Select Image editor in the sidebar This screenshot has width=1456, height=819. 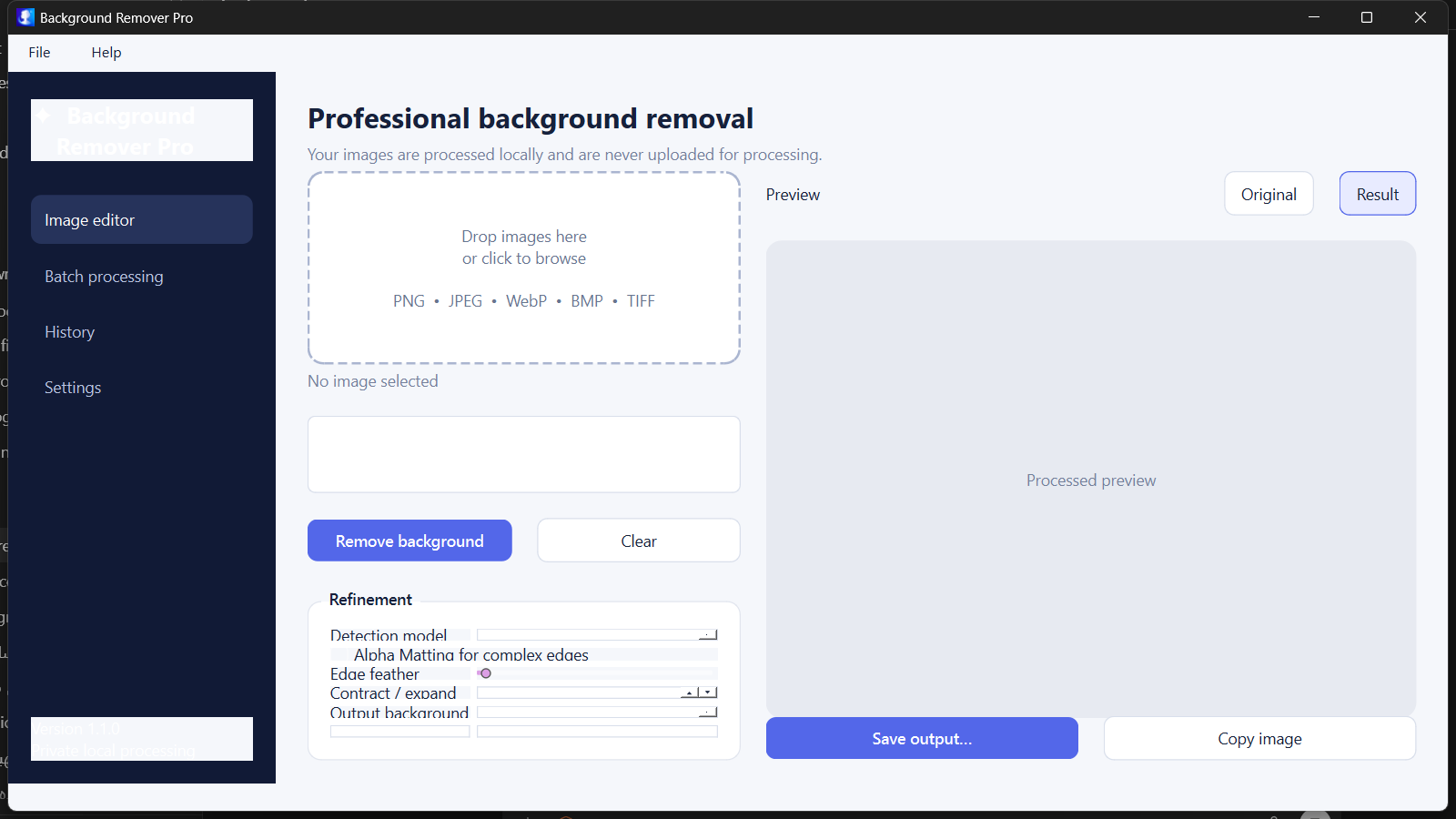[142, 219]
